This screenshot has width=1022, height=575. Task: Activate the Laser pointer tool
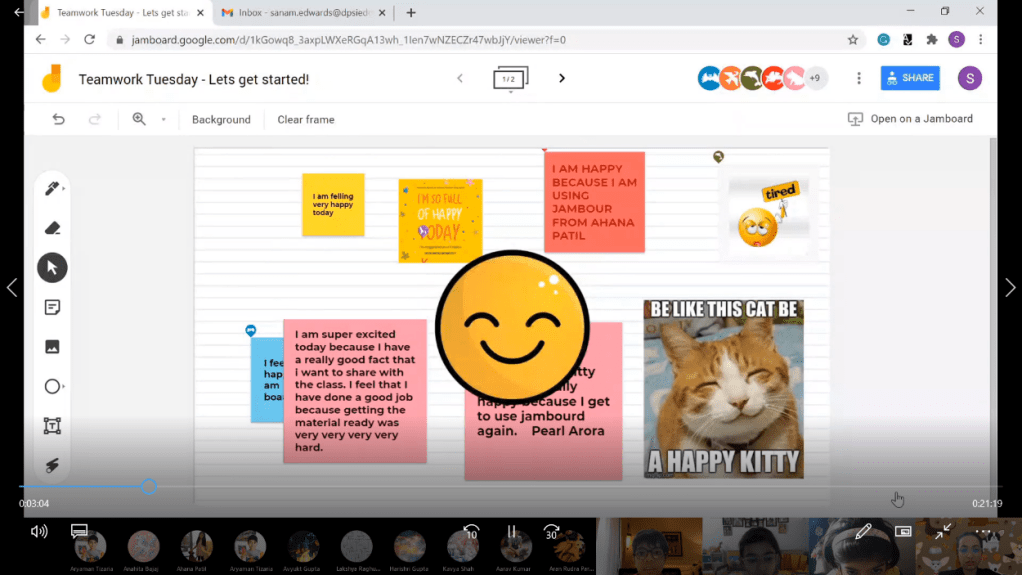[x=52, y=465]
